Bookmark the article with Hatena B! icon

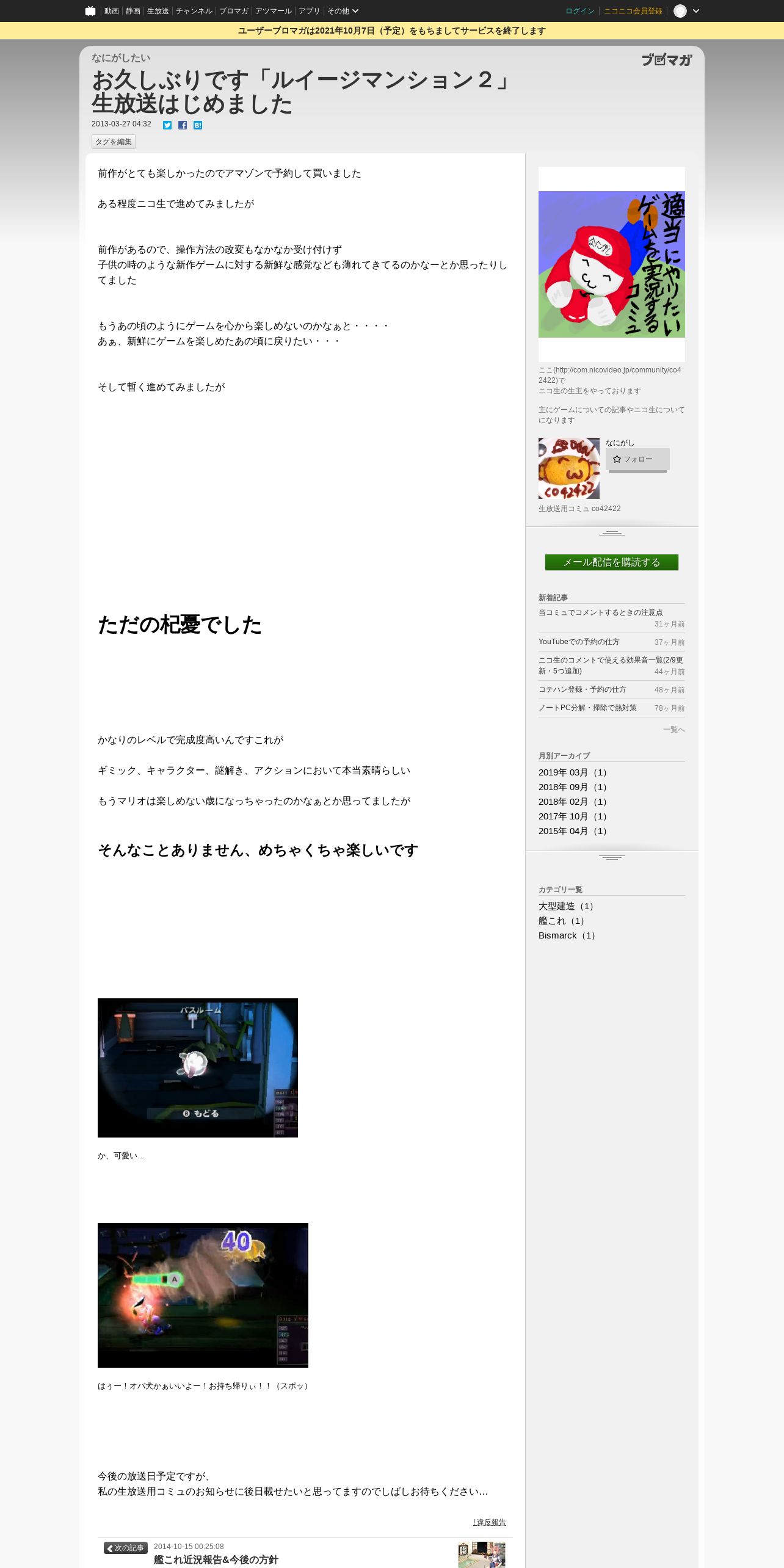coord(198,125)
